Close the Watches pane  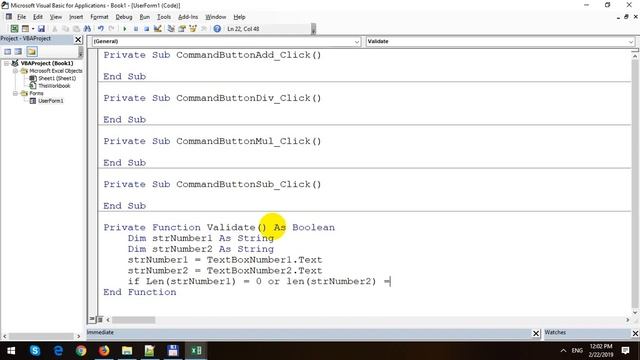tap(636, 333)
